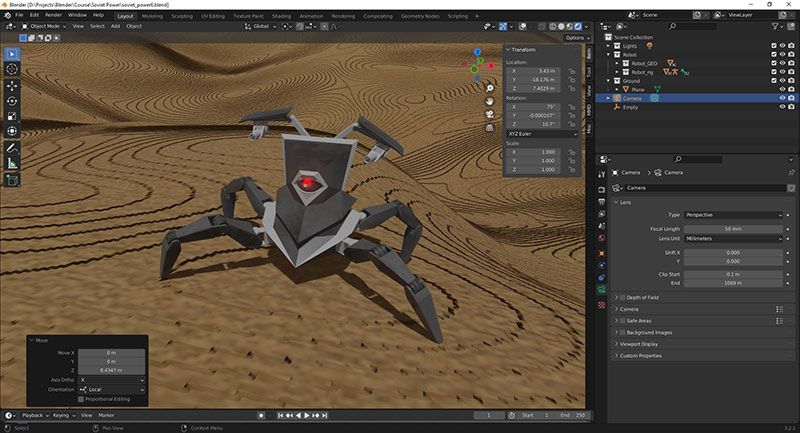Pick the Measure tool
Viewport: 800px width, 433px height.
12,162
